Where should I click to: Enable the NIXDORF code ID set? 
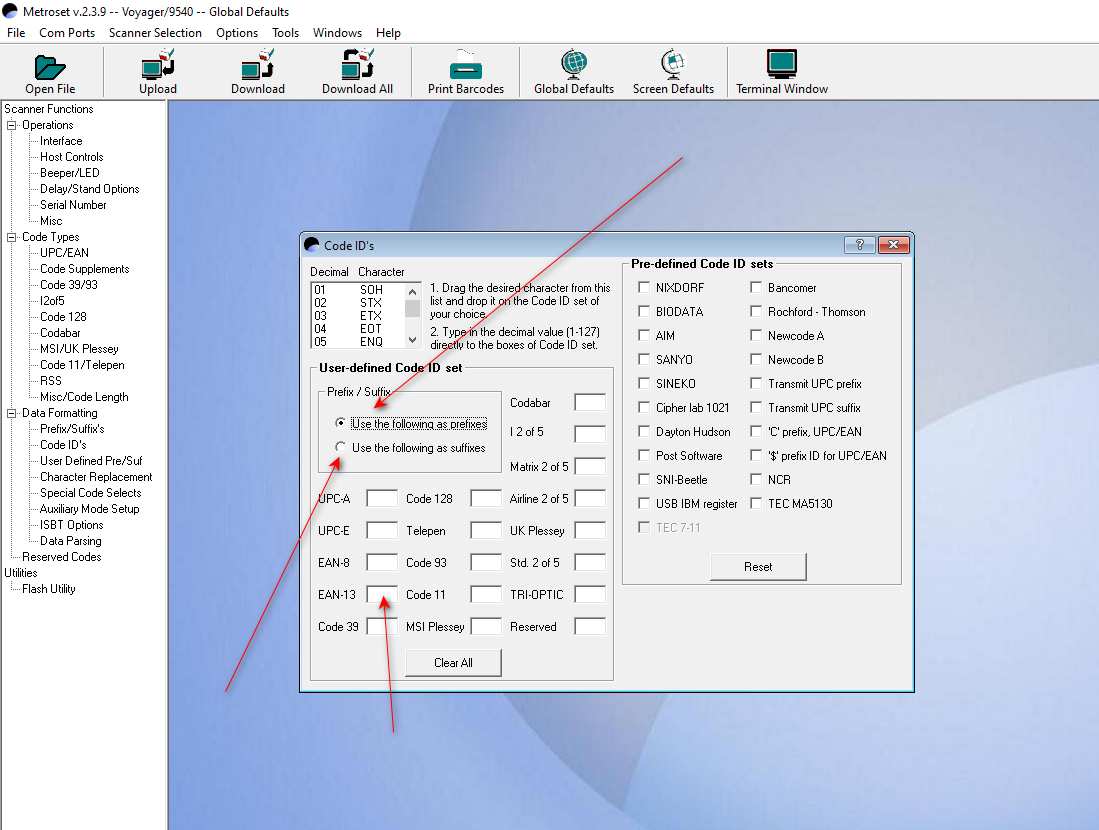644,287
